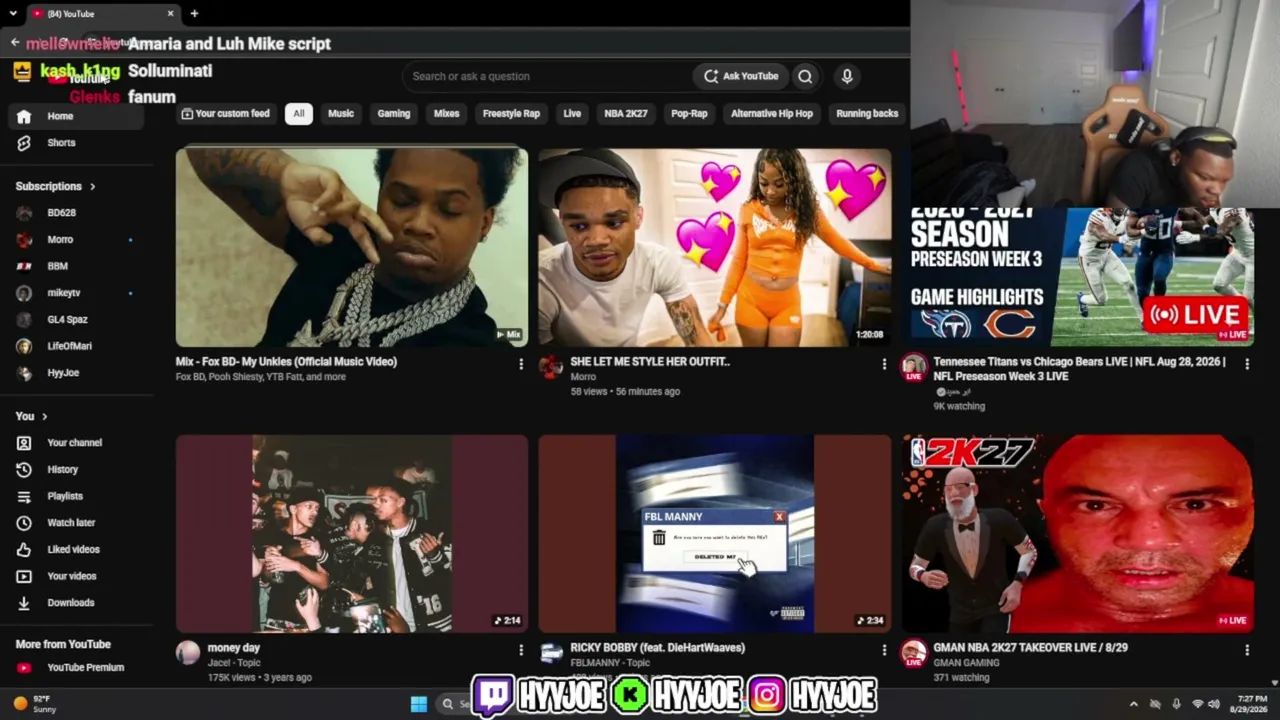Open Liked videos in the sidebar

click(75, 549)
